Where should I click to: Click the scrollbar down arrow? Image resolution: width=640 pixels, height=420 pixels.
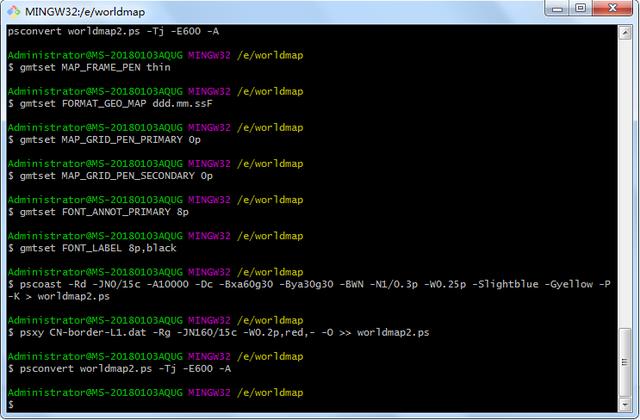625,404
